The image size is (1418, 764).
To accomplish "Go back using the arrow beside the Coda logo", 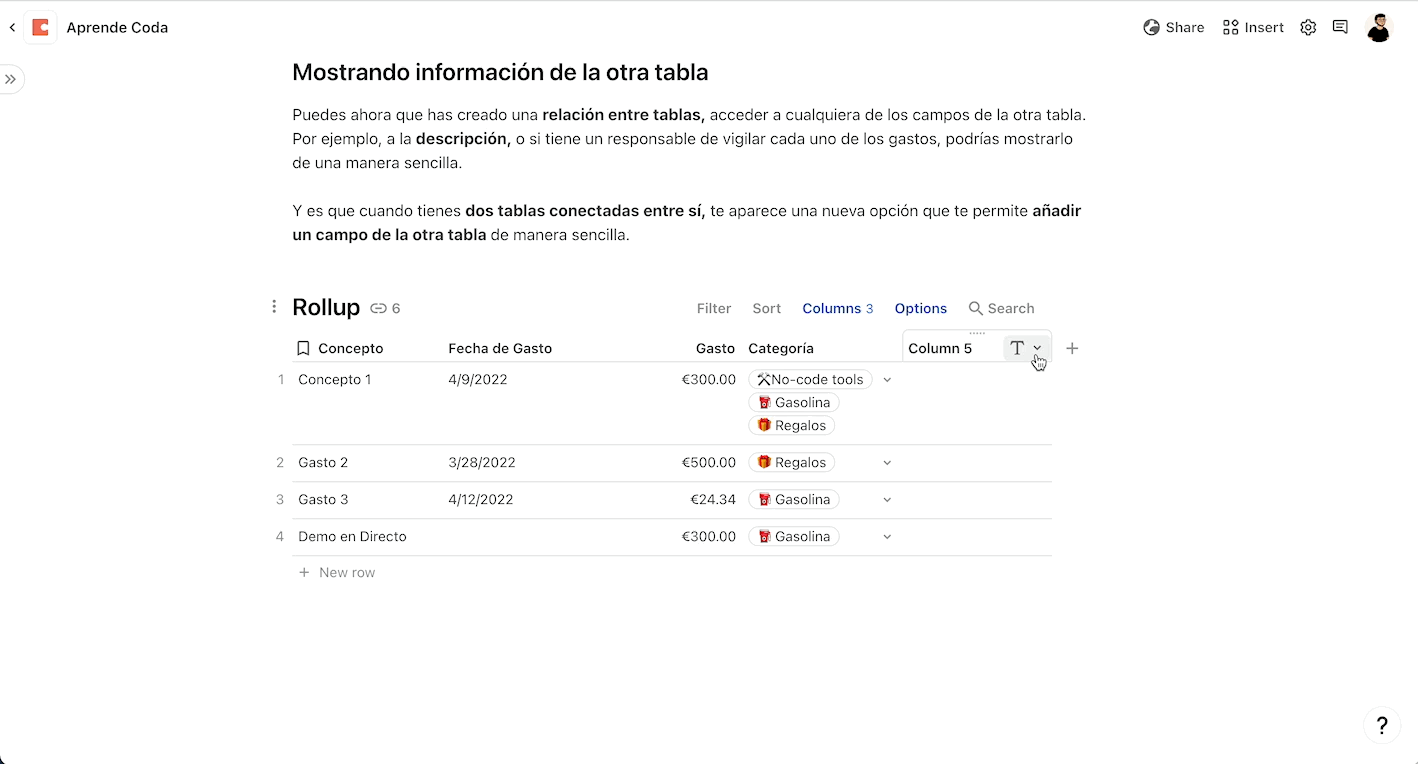I will (12, 28).
